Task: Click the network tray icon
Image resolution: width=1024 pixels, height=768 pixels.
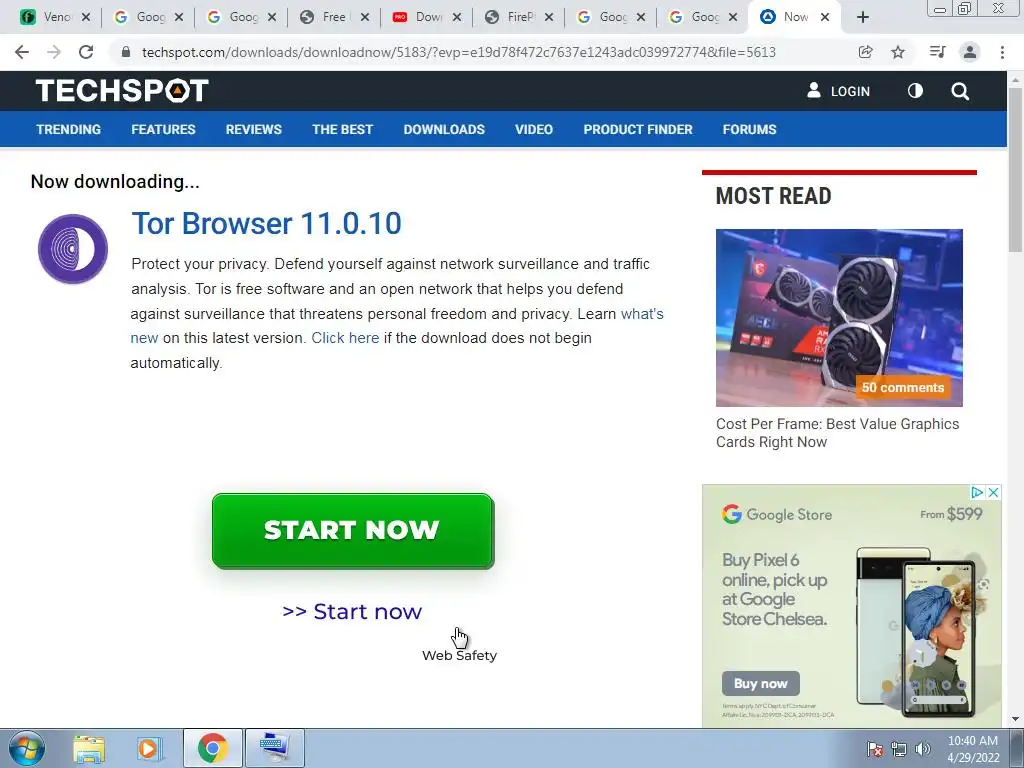Action: point(899,748)
